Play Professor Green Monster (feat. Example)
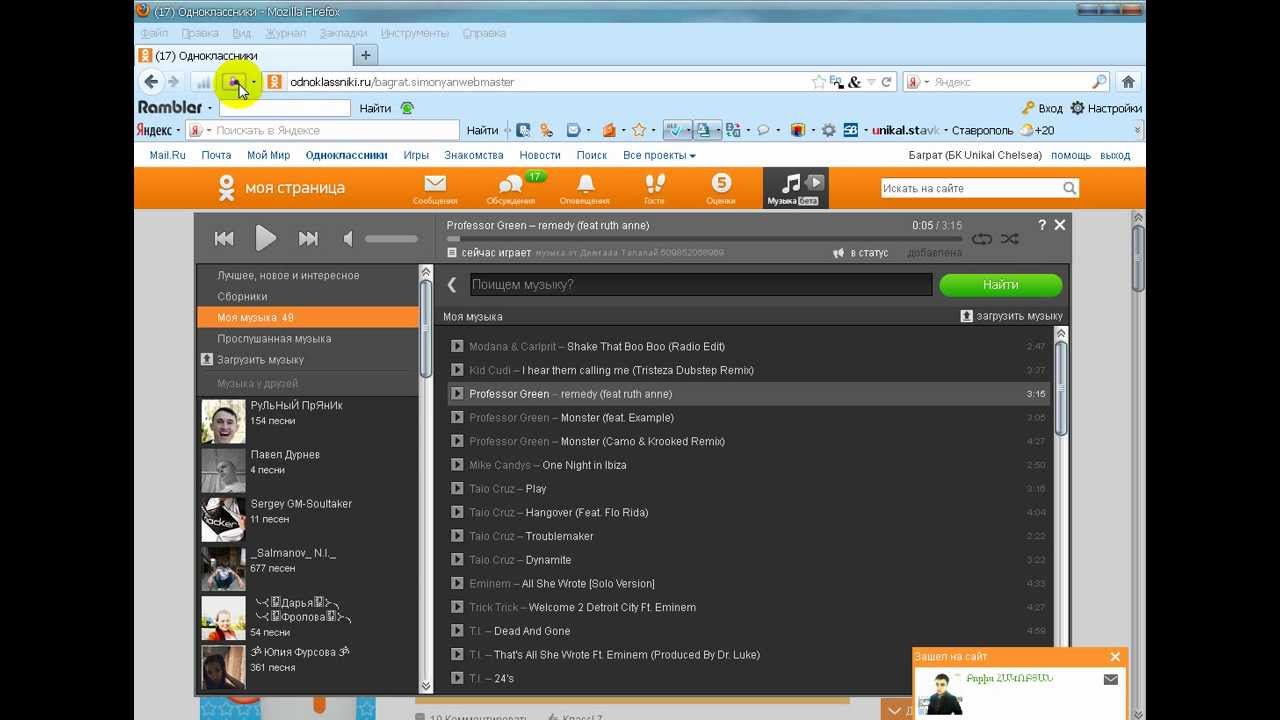The image size is (1280, 720). point(457,417)
